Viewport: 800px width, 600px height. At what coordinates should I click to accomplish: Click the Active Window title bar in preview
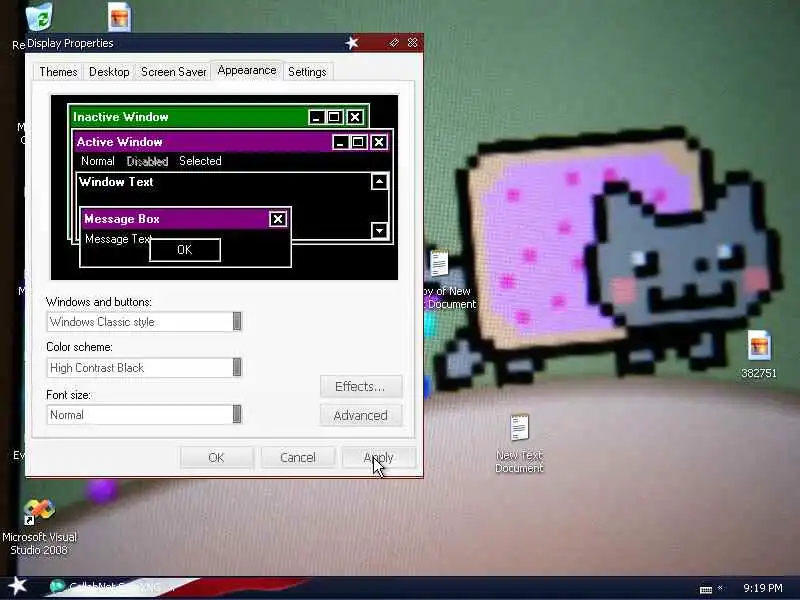(233, 142)
